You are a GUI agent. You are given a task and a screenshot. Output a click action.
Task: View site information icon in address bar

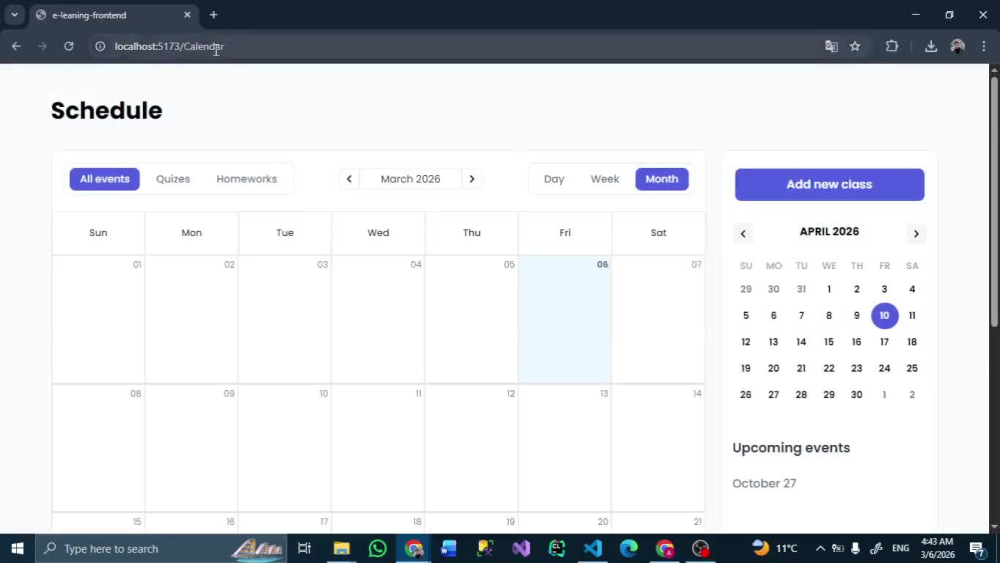pos(100,46)
